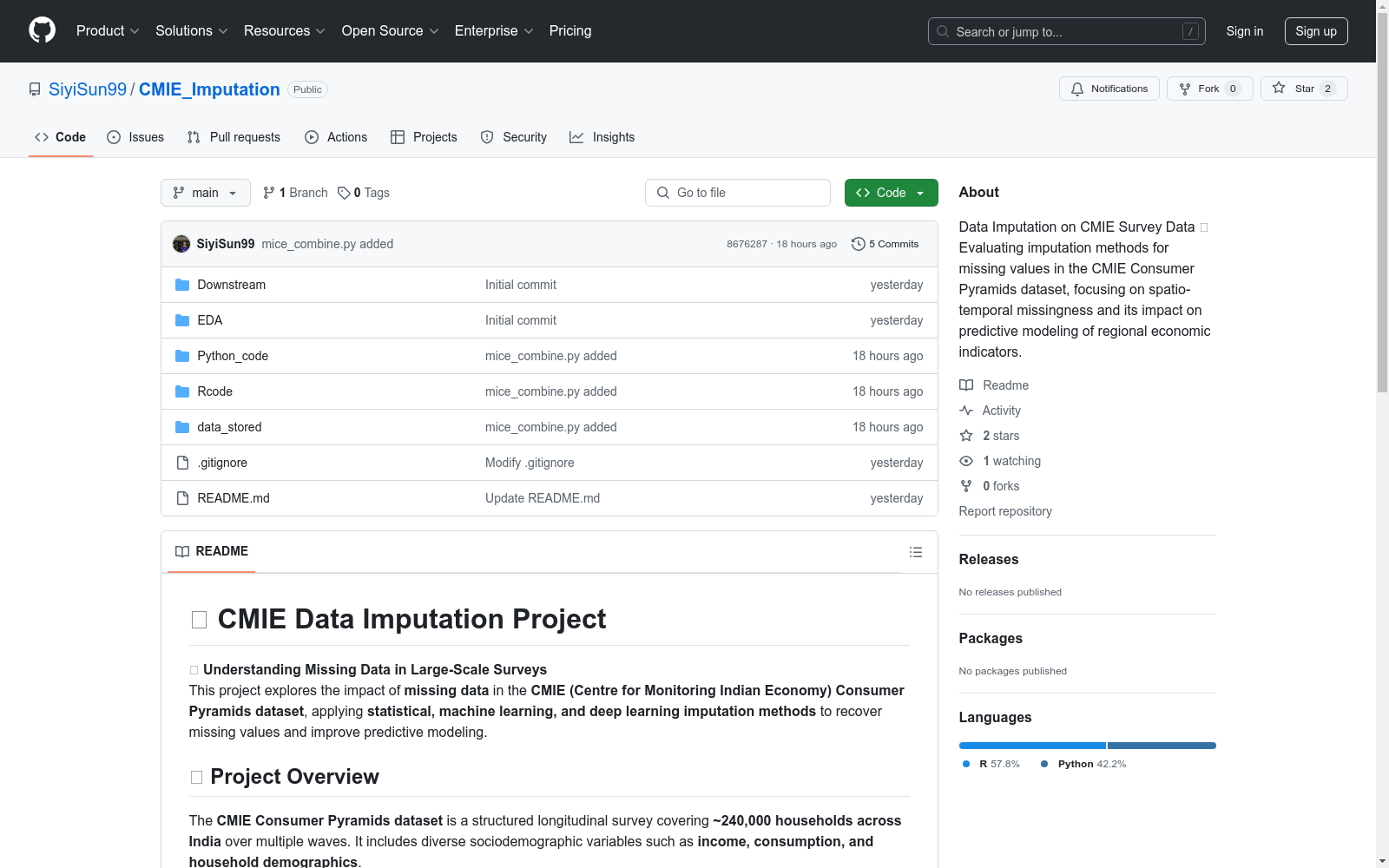Click the 1 Branch link

click(x=295, y=193)
